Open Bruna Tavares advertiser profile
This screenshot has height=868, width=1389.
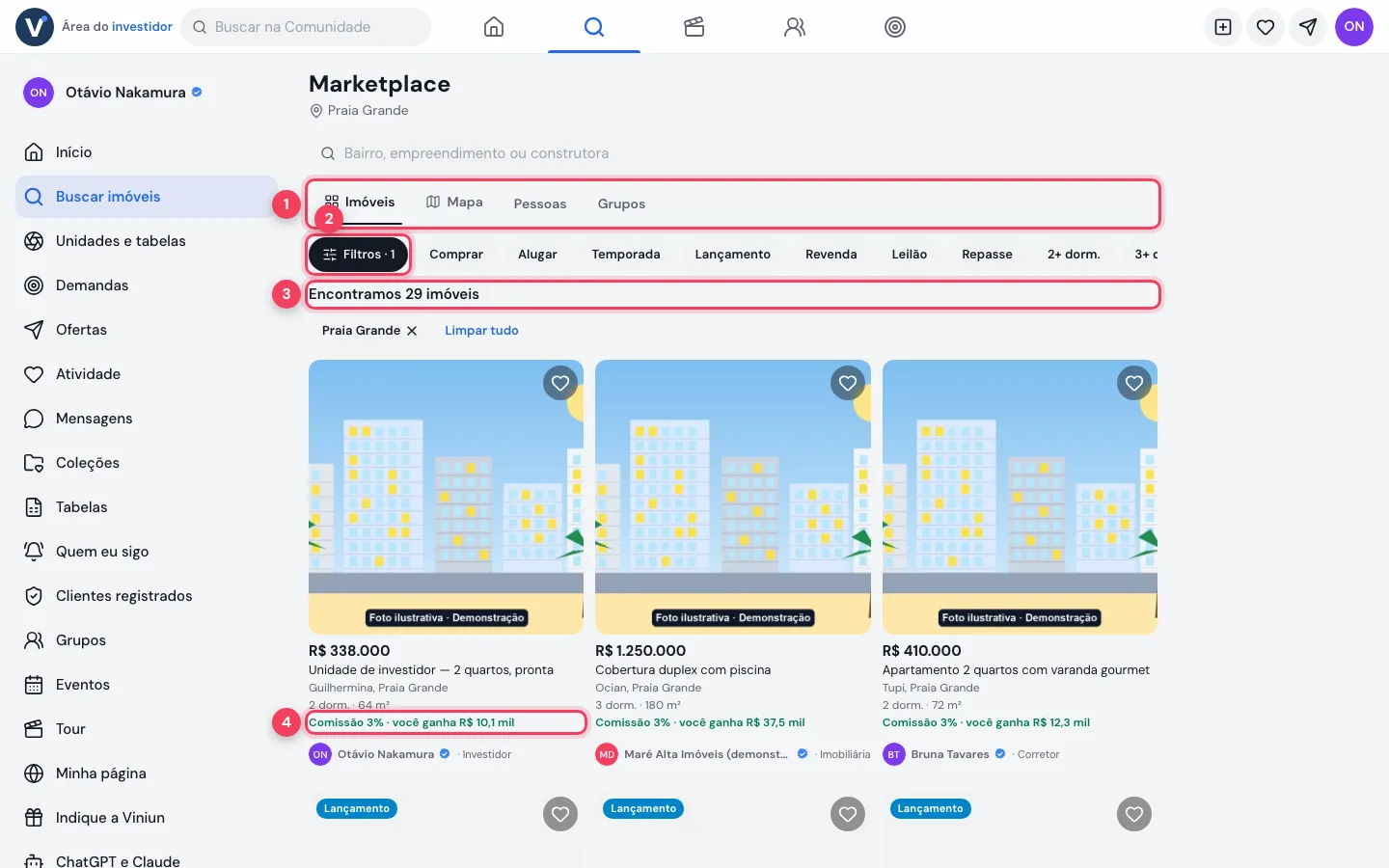(x=944, y=754)
